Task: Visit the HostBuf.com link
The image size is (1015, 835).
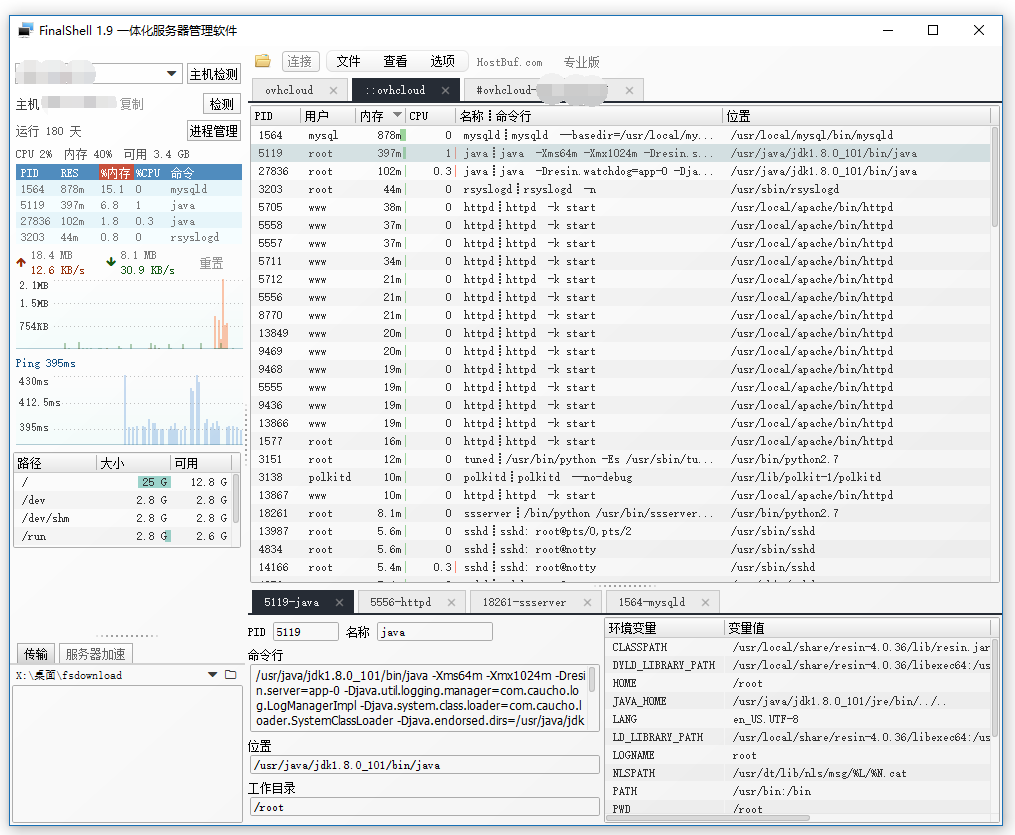Action: (509, 61)
